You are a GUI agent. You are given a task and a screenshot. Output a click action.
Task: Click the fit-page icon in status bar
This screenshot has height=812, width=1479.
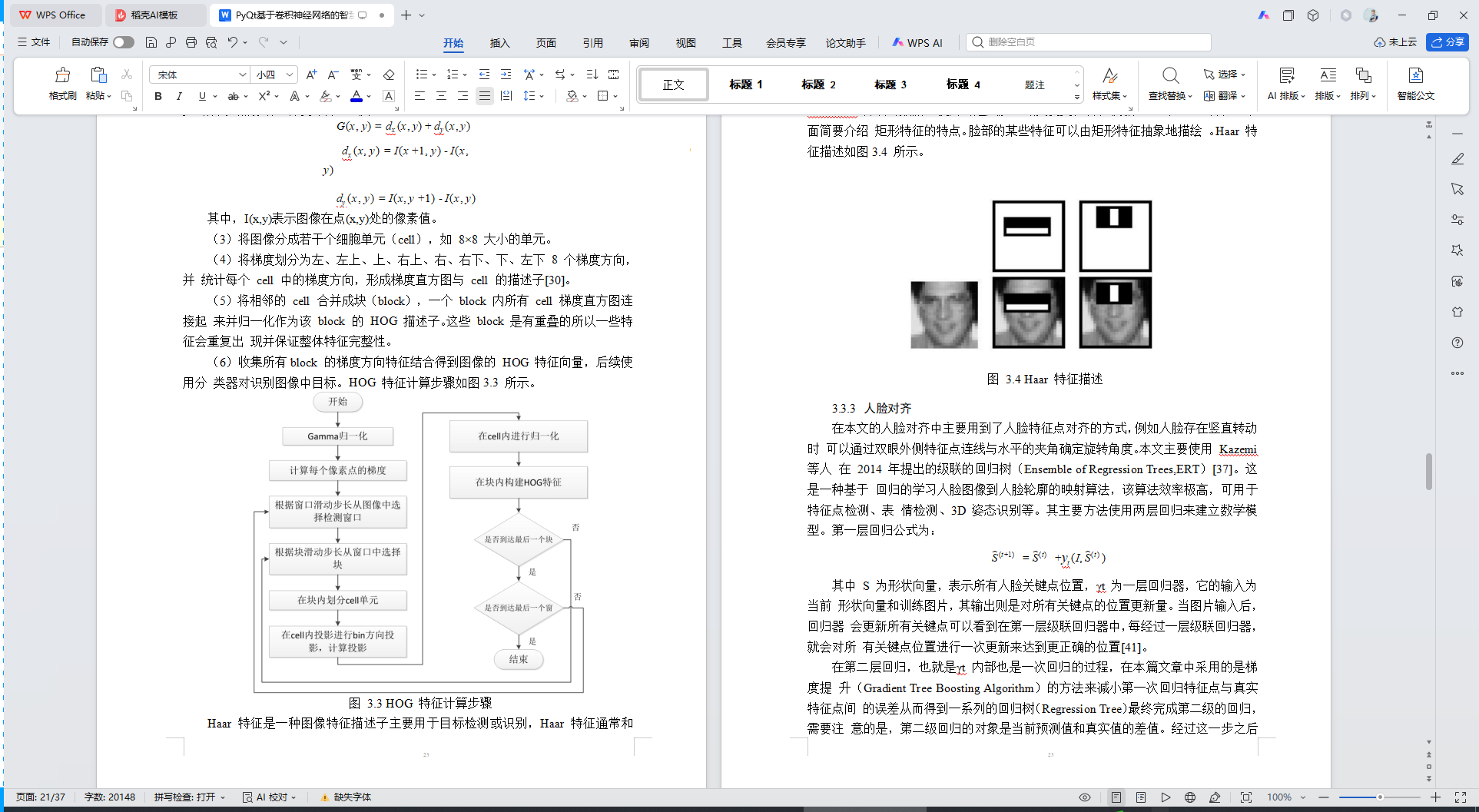(x=1245, y=797)
